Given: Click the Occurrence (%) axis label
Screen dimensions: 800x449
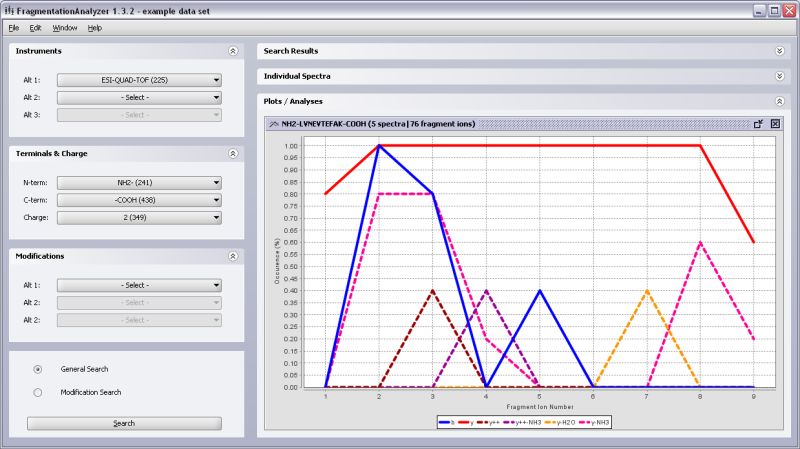Looking at the screenshot, I should tap(277, 261).
